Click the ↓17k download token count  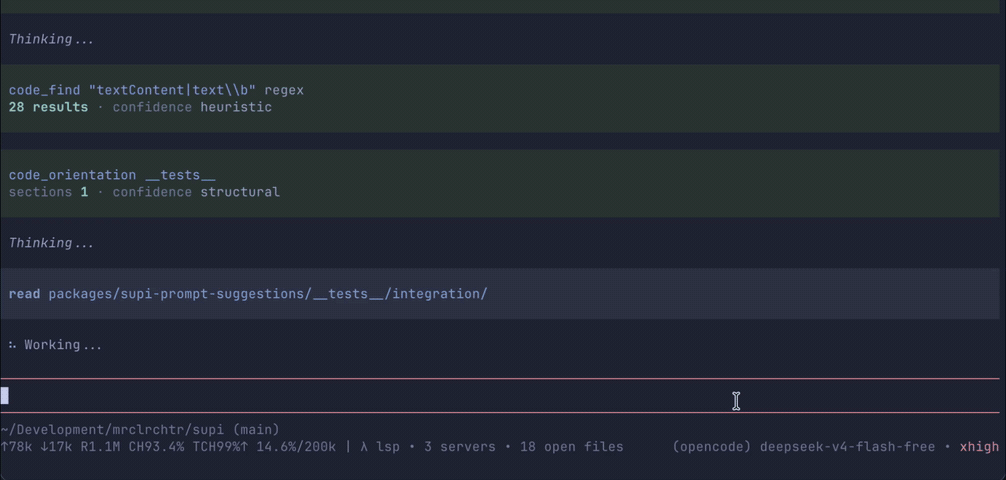pos(56,447)
